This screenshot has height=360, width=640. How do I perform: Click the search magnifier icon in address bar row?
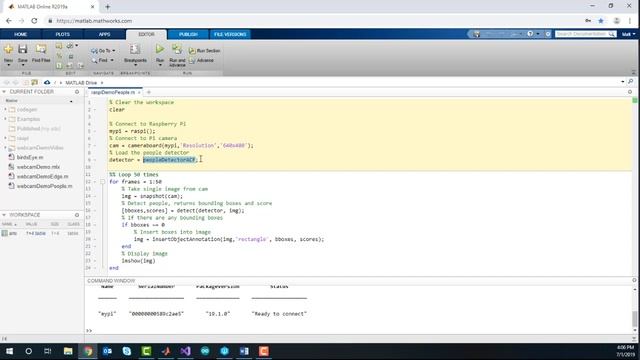(631, 82)
